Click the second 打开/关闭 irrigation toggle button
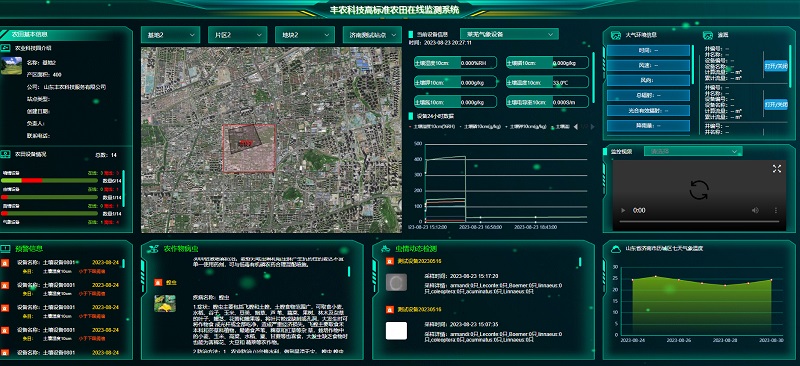 pyautogui.click(x=776, y=104)
